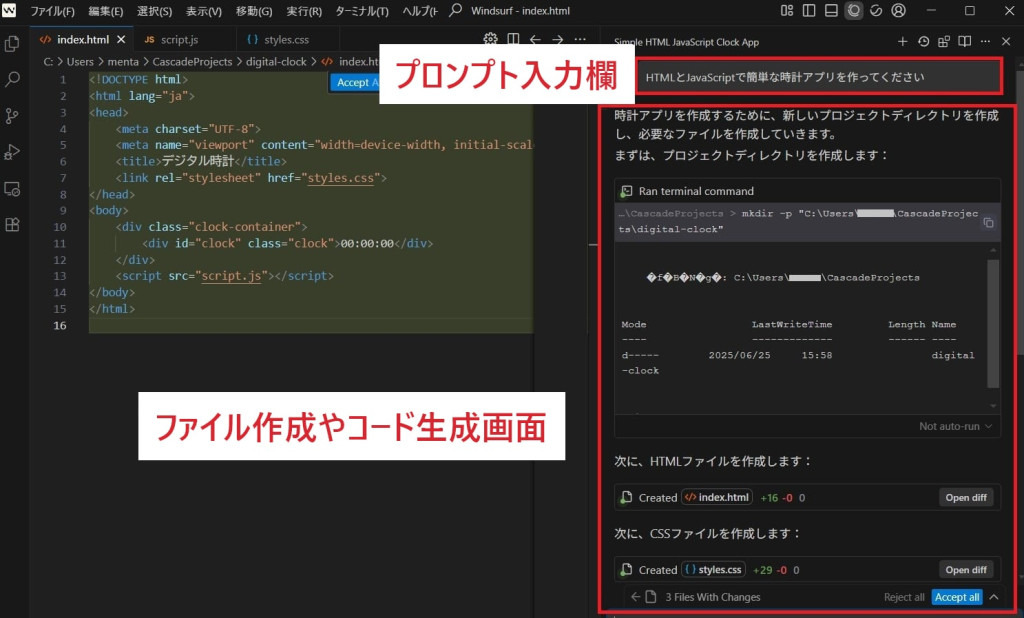
Task: Open the Cascade book docs icon
Action: pyautogui.click(x=965, y=41)
